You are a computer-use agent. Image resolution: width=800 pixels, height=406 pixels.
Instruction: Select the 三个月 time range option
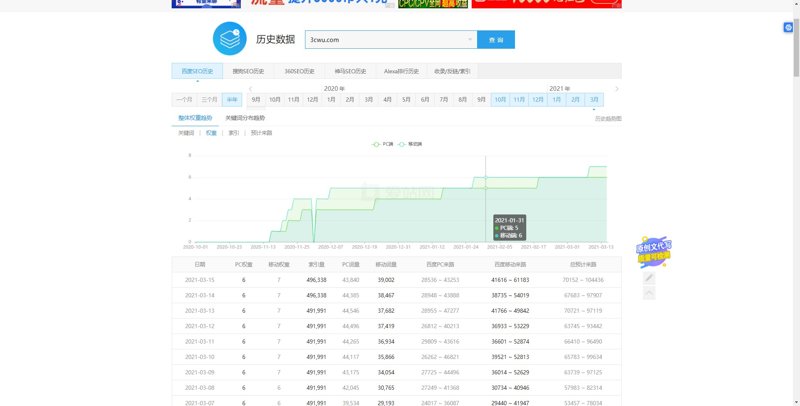[x=209, y=100]
